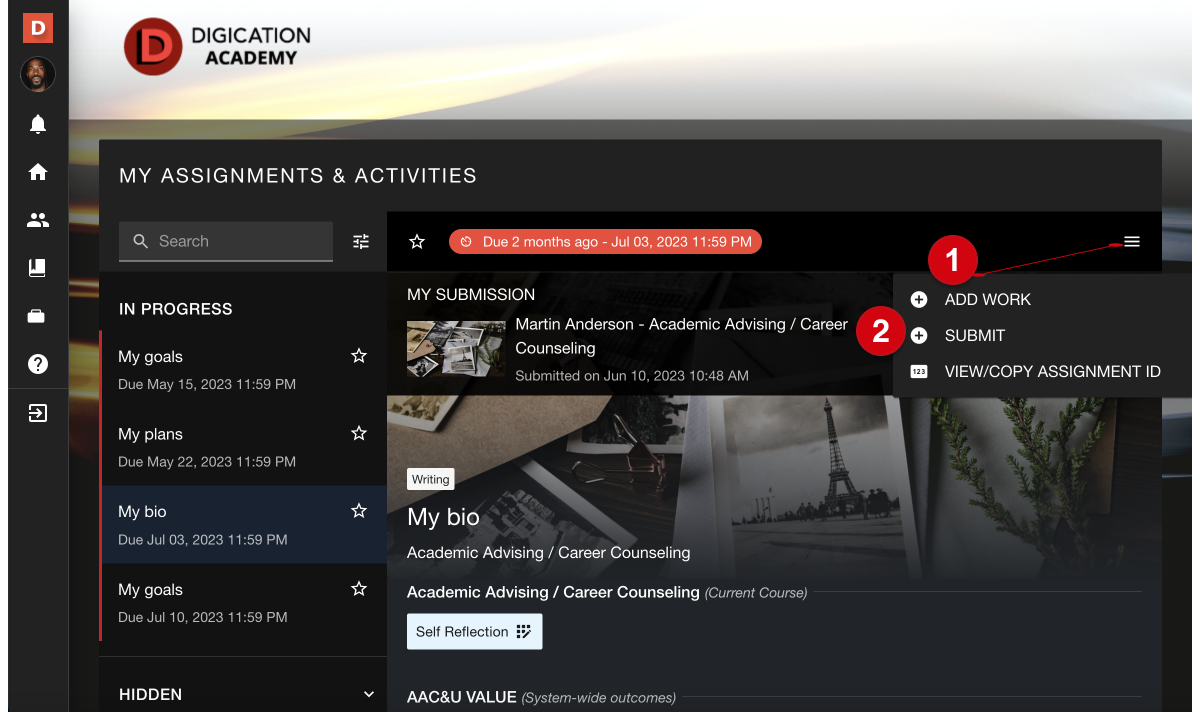Select ADD WORK from the menu

pyautogui.click(x=987, y=299)
